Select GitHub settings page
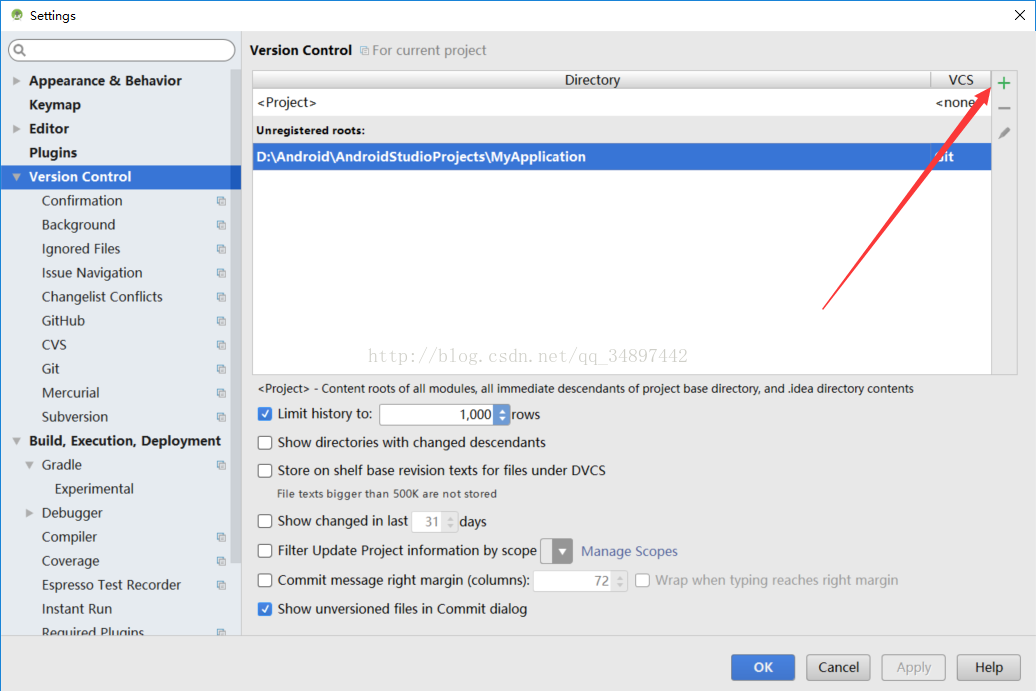This screenshot has width=1036, height=691. tap(63, 321)
